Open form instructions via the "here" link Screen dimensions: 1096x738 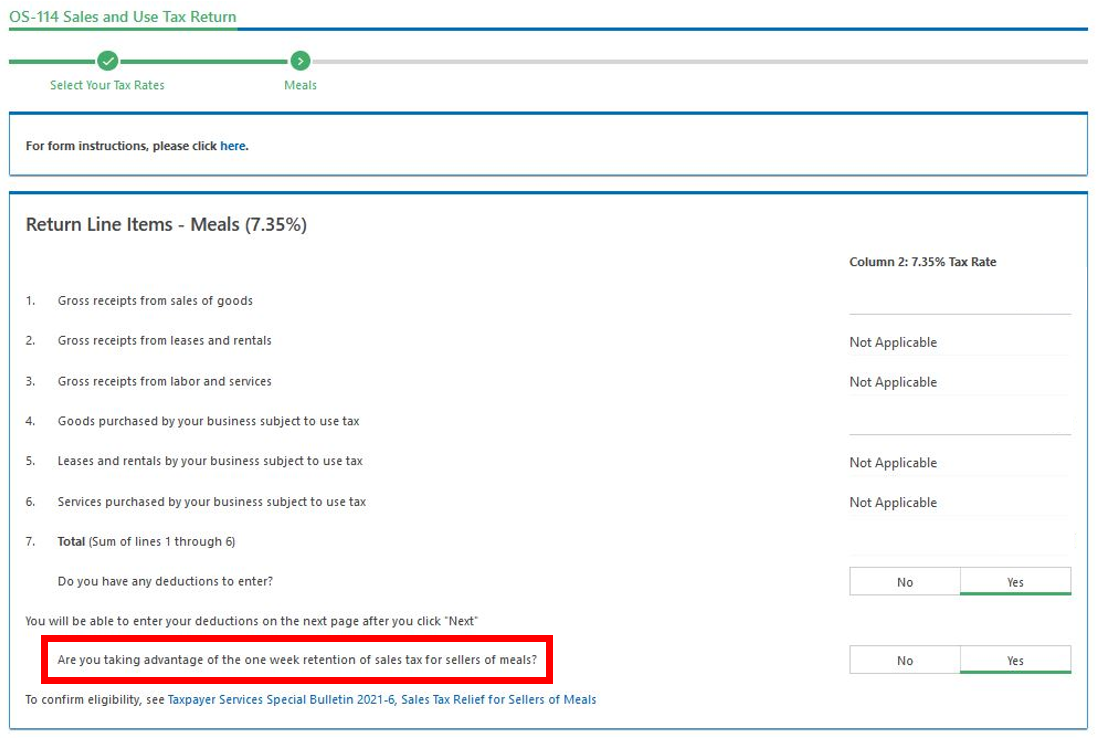pyautogui.click(x=233, y=146)
